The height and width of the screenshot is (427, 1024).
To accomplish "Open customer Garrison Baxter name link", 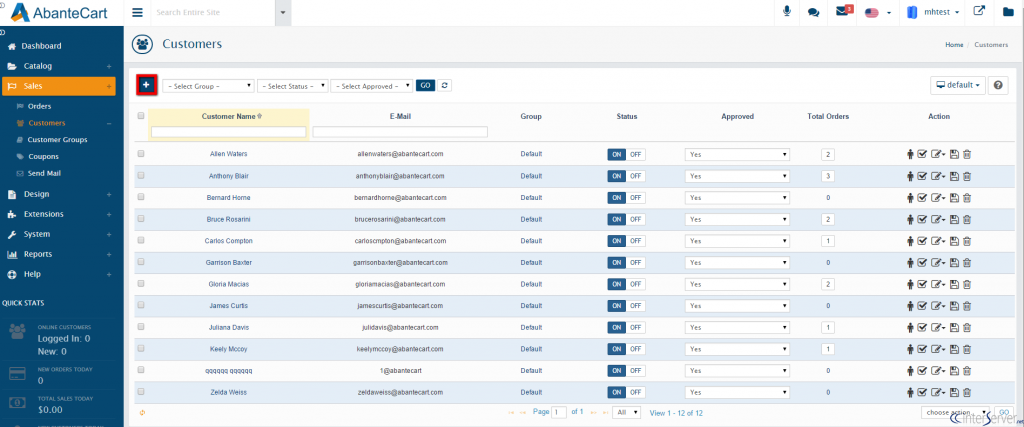I will coord(228,262).
